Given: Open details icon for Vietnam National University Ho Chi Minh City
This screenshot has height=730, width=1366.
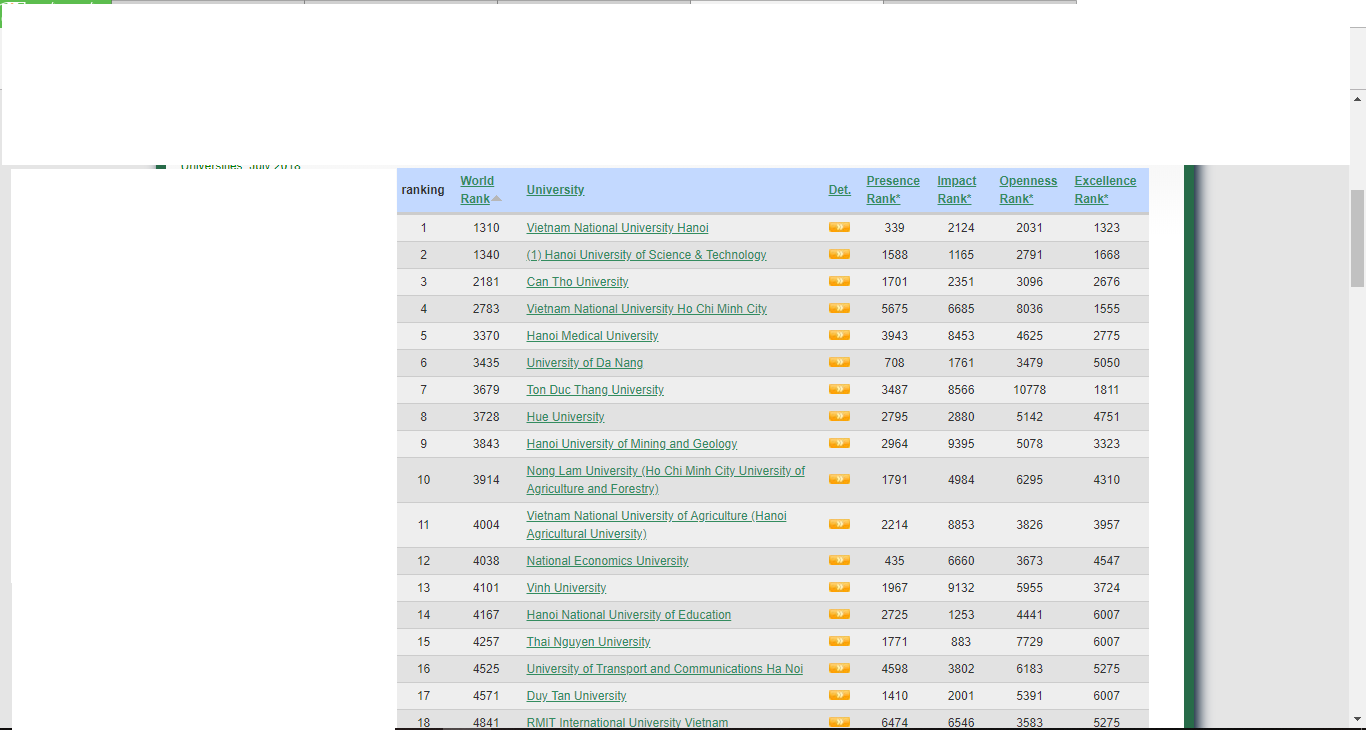Looking at the screenshot, I should pyautogui.click(x=839, y=308).
